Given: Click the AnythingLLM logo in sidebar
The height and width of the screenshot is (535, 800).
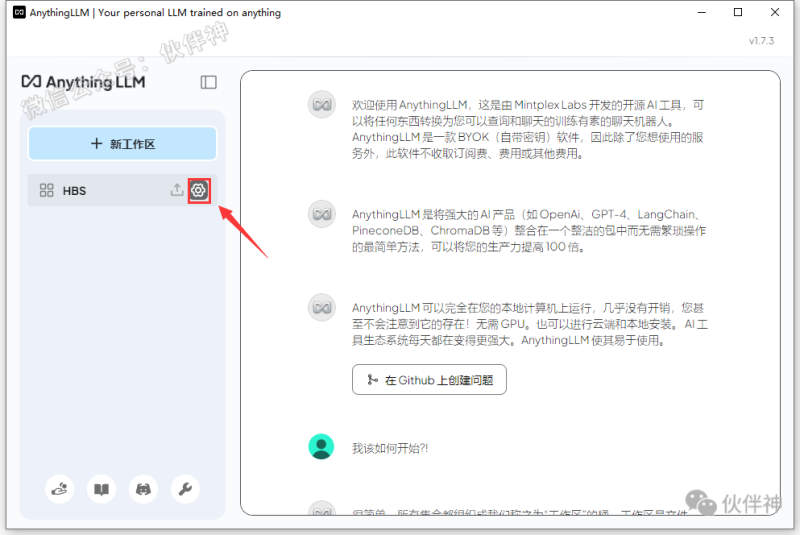Looking at the screenshot, I should click(x=84, y=82).
